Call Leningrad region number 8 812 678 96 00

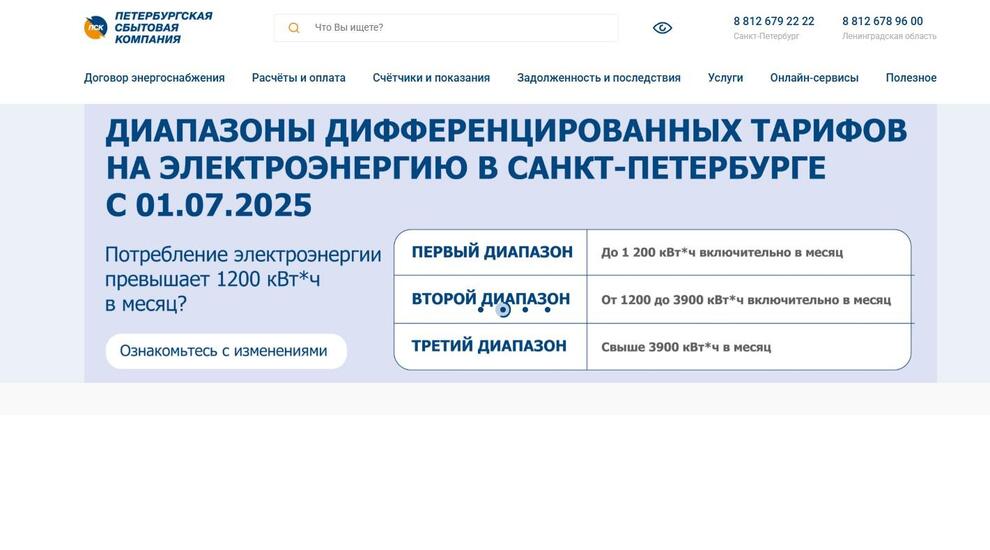[x=882, y=21]
